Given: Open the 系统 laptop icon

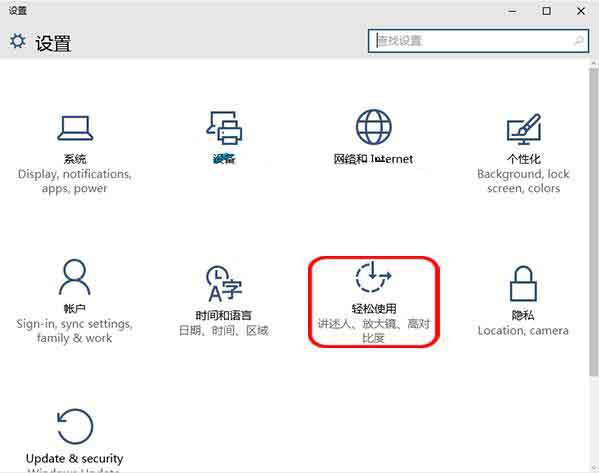Looking at the screenshot, I should click(x=75, y=128).
